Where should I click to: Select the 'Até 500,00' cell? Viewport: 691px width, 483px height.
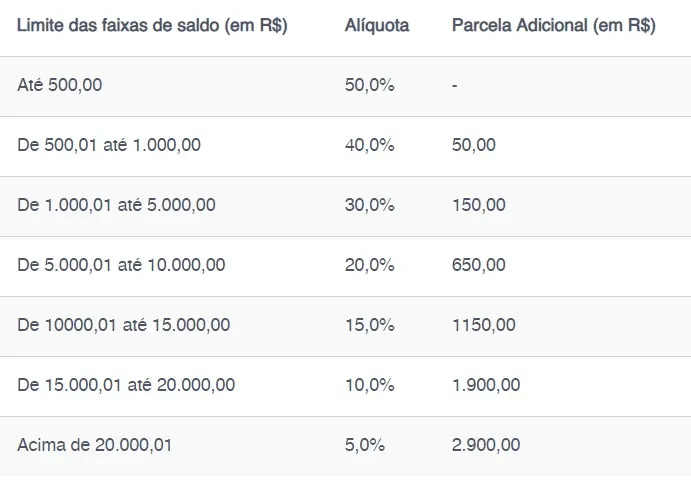point(60,85)
